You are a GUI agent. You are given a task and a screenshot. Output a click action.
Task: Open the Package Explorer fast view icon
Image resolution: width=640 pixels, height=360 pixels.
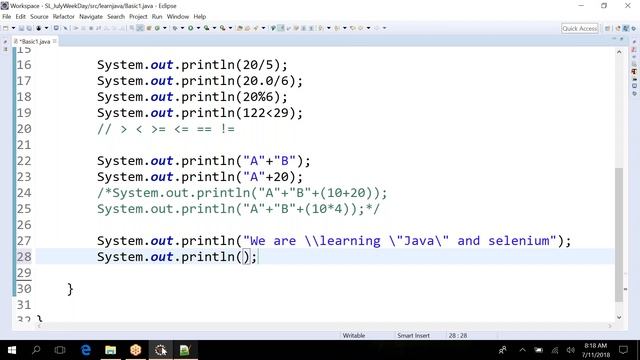[5, 49]
